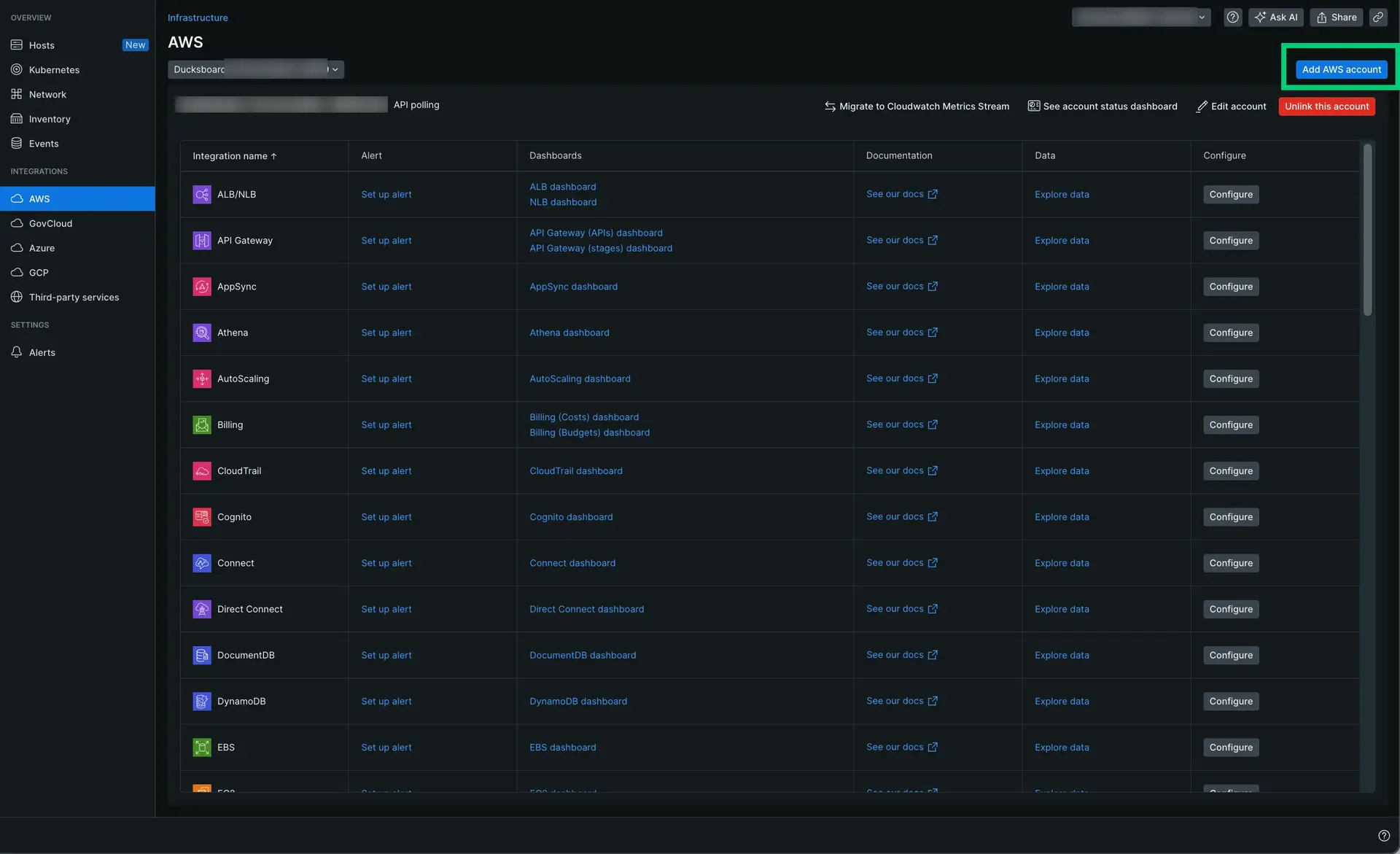Screen dimensions: 1400x854
Task: Open AWS integration in sidebar
Action: tap(77, 198)
